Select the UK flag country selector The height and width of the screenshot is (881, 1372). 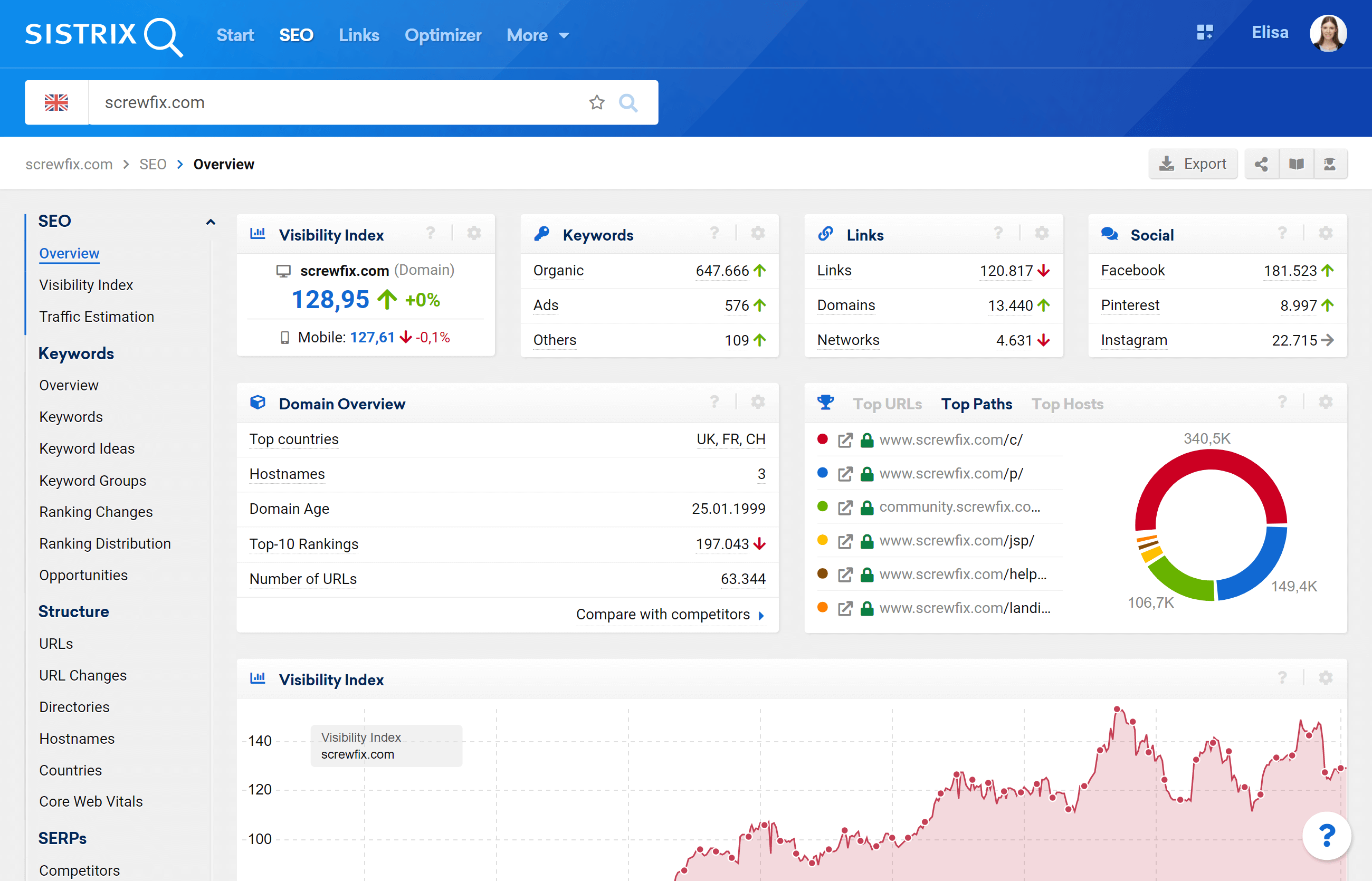coord(56,102)
